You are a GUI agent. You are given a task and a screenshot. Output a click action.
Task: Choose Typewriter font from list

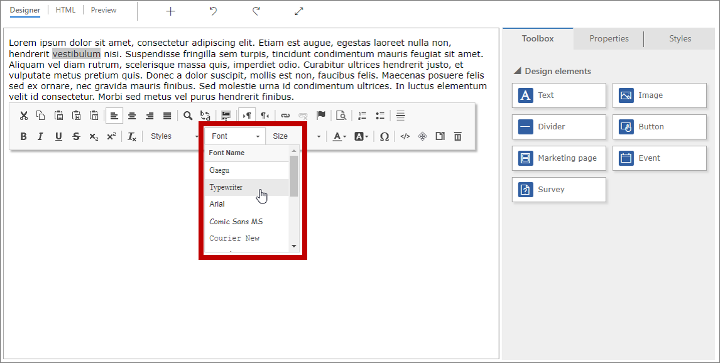[x=247, y=187]
